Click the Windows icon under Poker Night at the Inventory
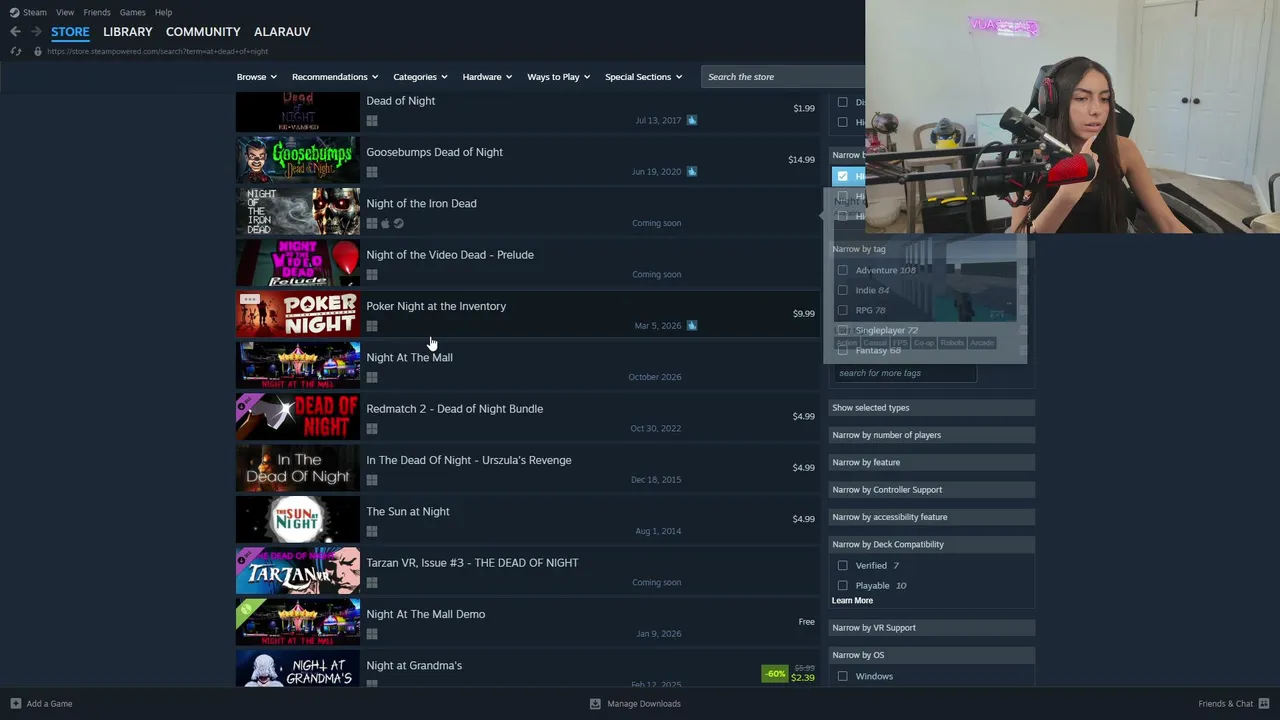 372,326
